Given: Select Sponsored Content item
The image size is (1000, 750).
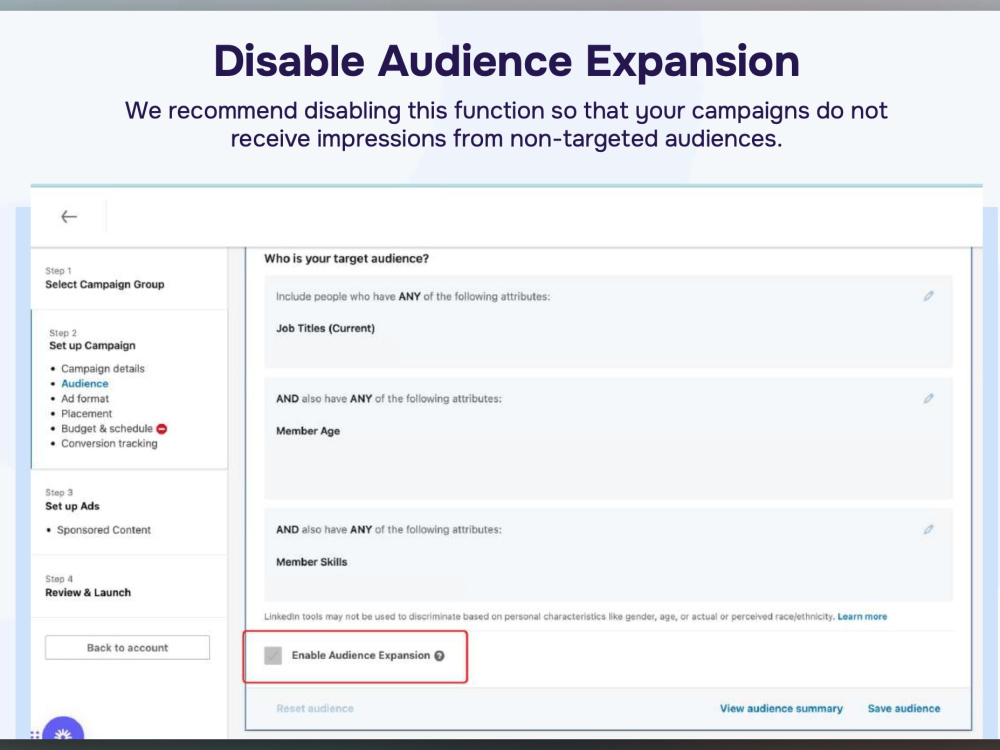Looking at the screenshot, I should click(103, 530).
